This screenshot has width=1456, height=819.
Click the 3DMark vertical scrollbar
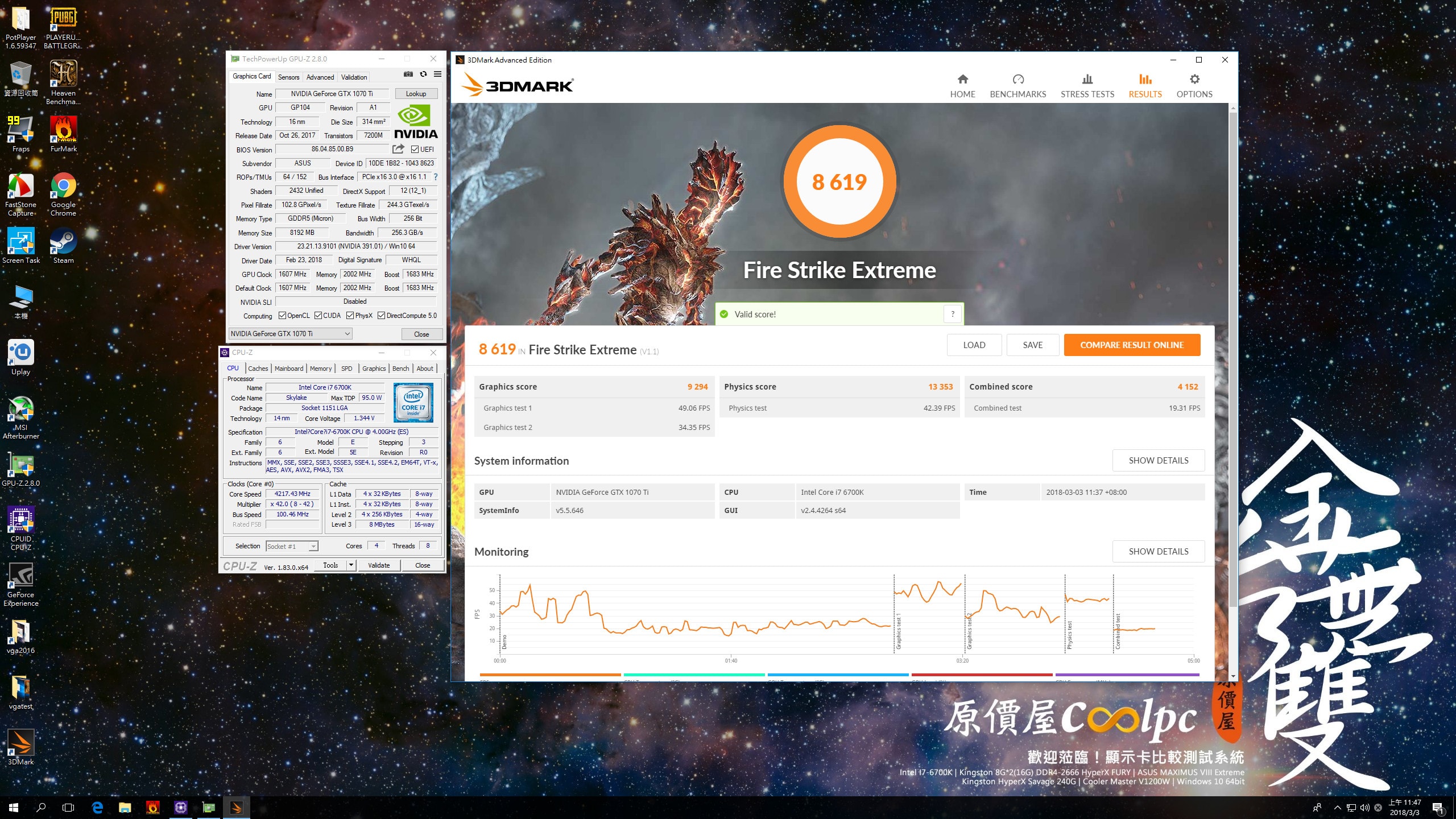click(x=1232, y=359)
